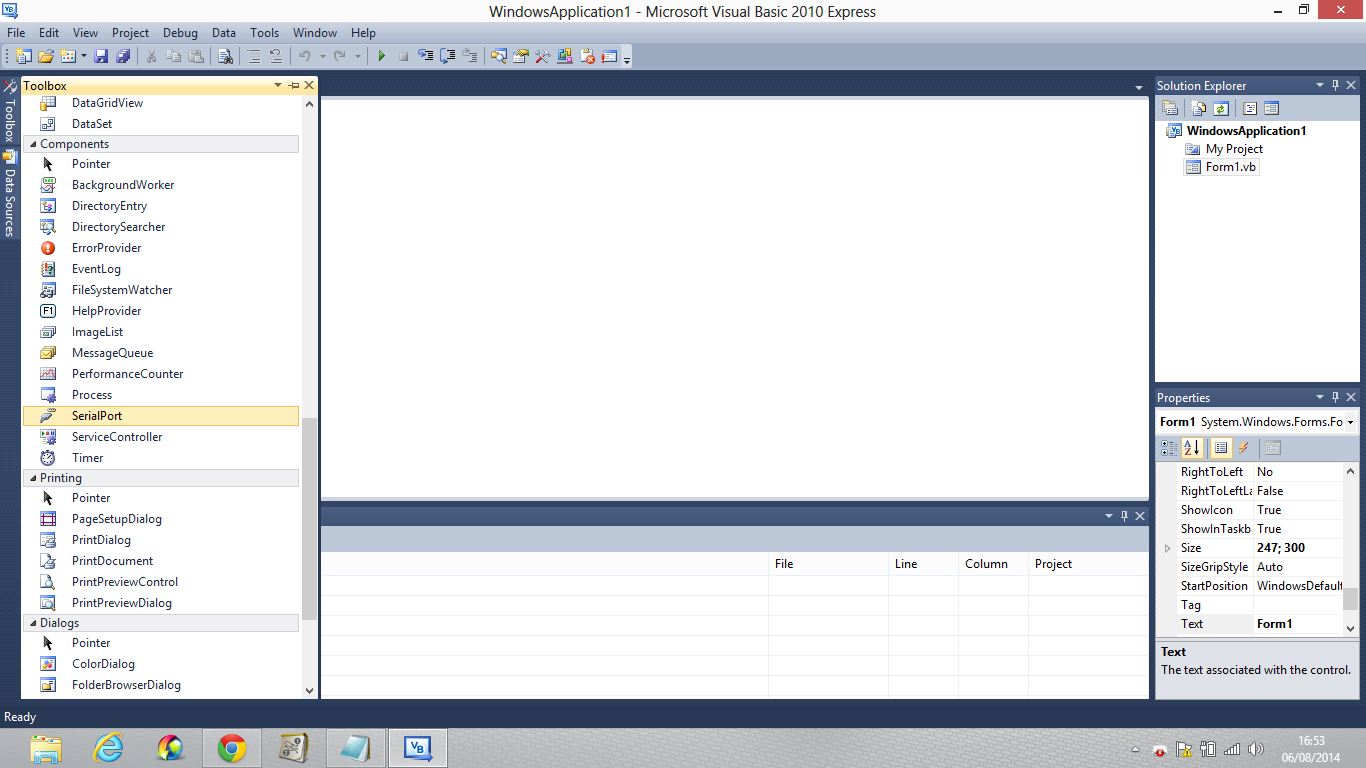The width and height of the screenshot is (1366, 768).
Task: Open the Toolbox window position dropdown arrow
Action: 278,86
